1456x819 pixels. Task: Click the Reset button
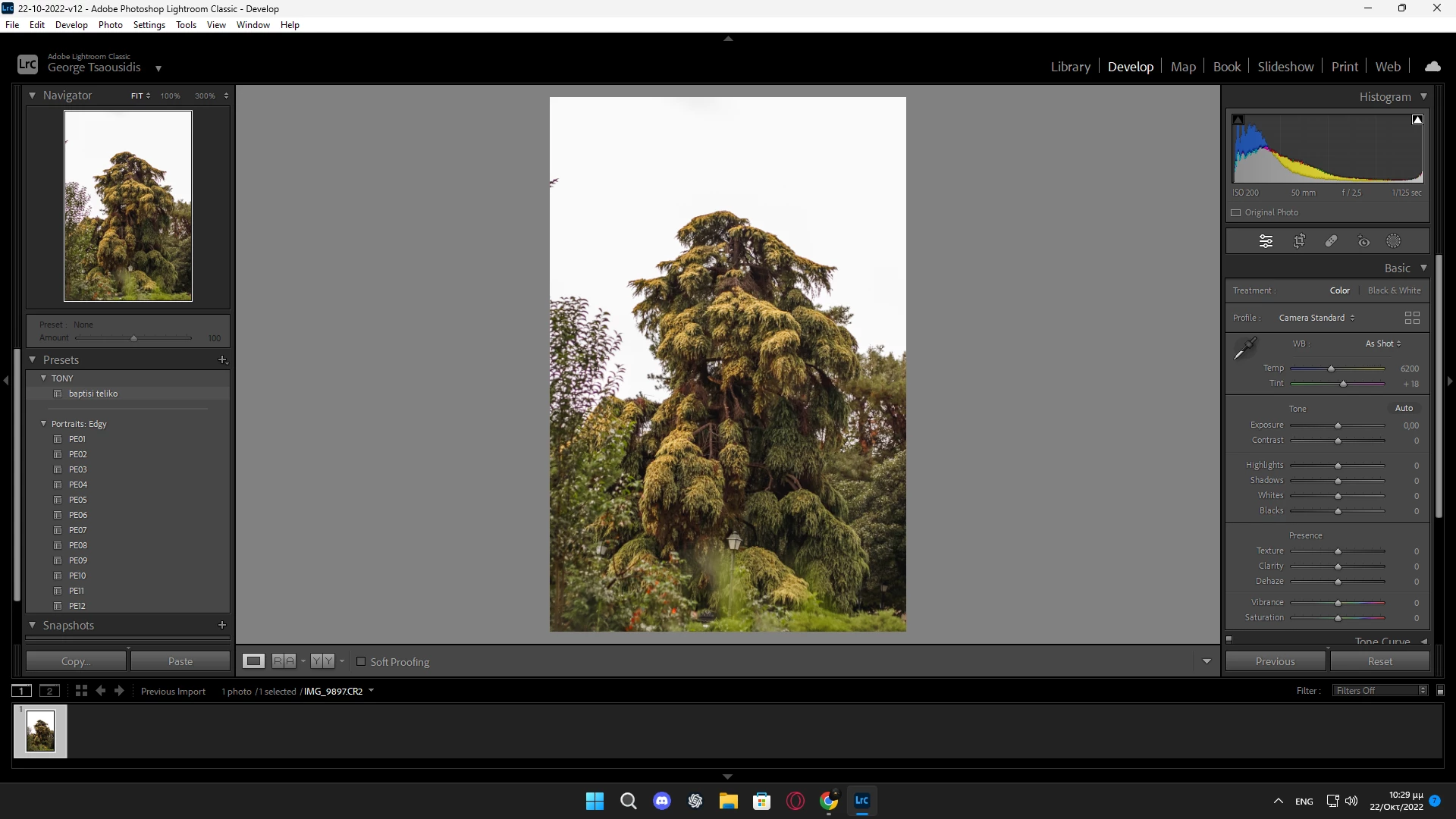pos(1379,661)
